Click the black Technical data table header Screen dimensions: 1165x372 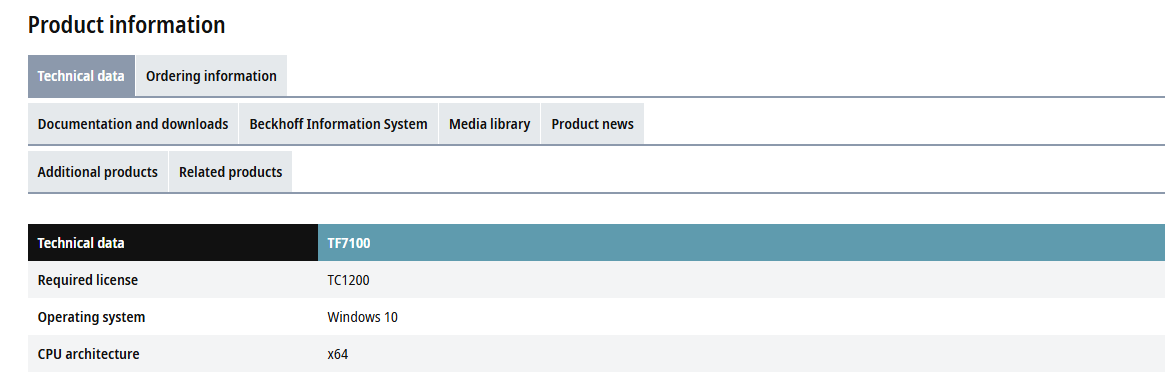[173, 243]
